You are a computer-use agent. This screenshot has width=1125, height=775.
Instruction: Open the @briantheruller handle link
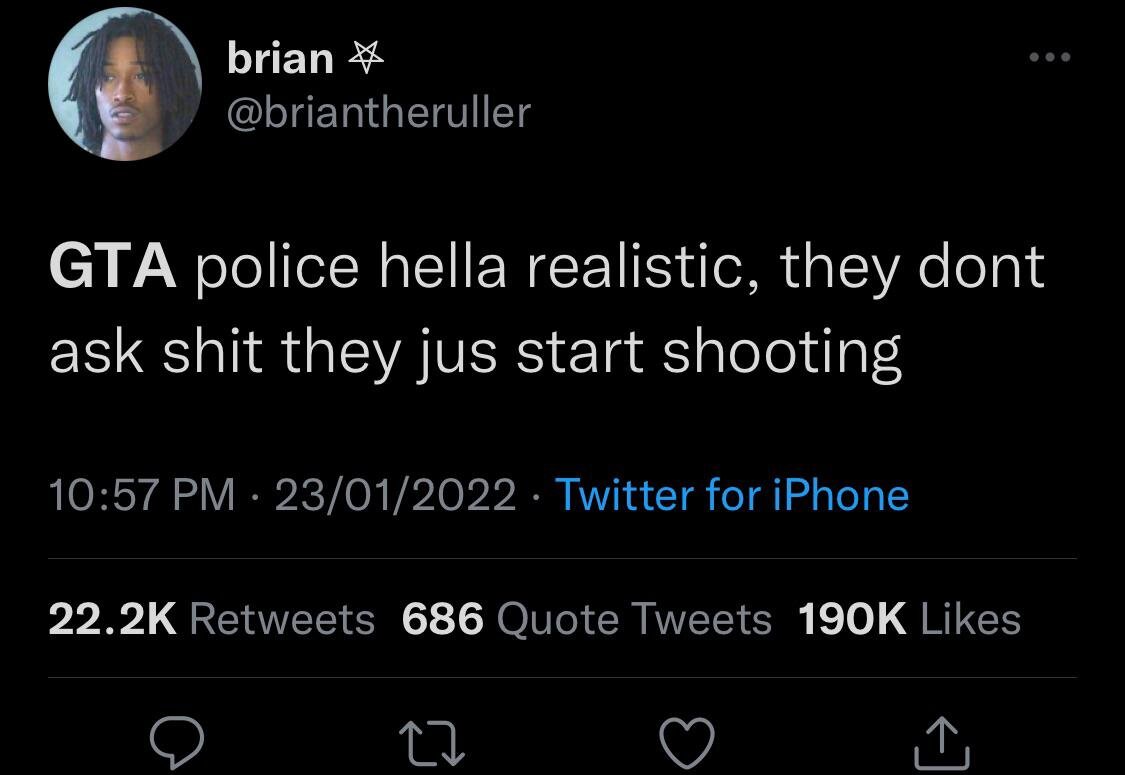coord(379,112)
